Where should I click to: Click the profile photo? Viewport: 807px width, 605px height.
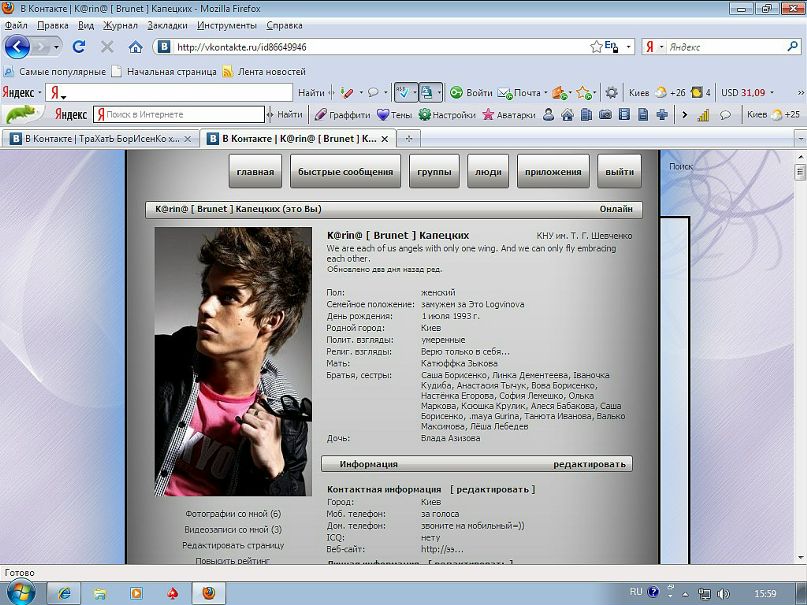point(233,362)
